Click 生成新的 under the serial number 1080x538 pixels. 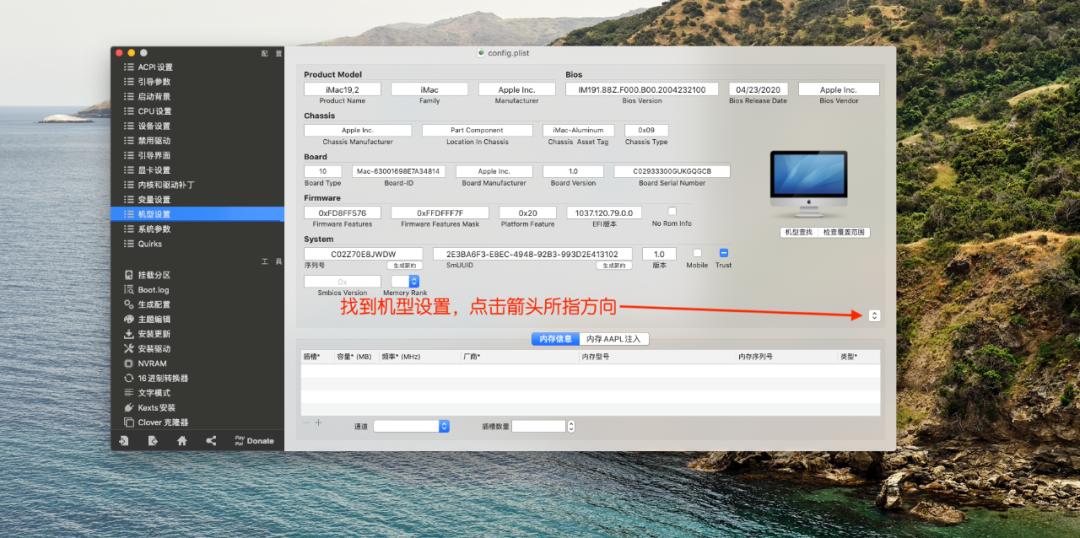[x=404, y=265]
